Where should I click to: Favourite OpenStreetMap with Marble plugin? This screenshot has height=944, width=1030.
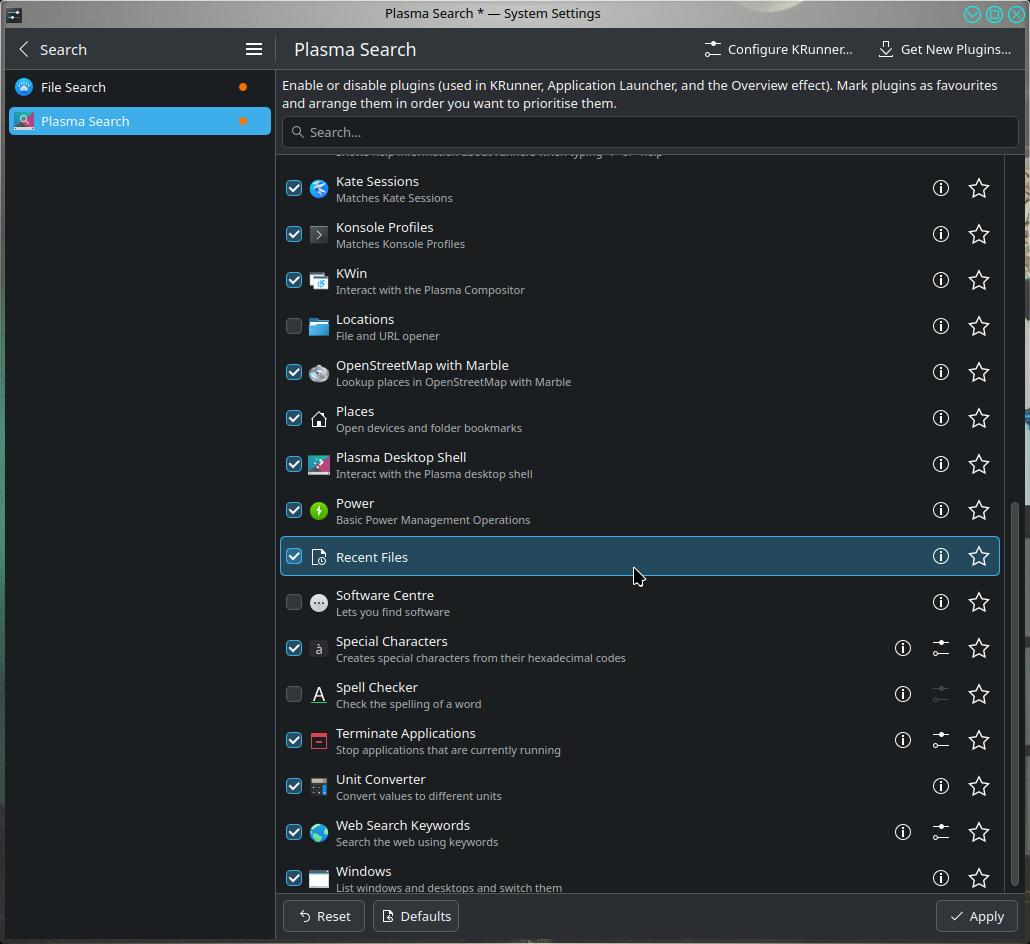(x=979, y=372)
